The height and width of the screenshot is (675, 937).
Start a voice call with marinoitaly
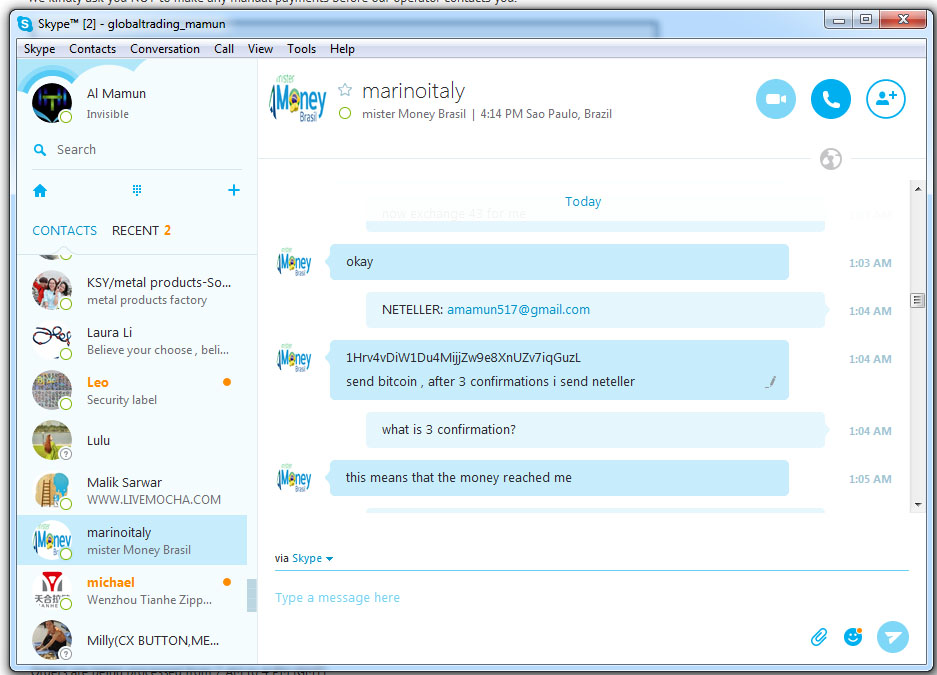pyautogui.click(x=831, y=99)
